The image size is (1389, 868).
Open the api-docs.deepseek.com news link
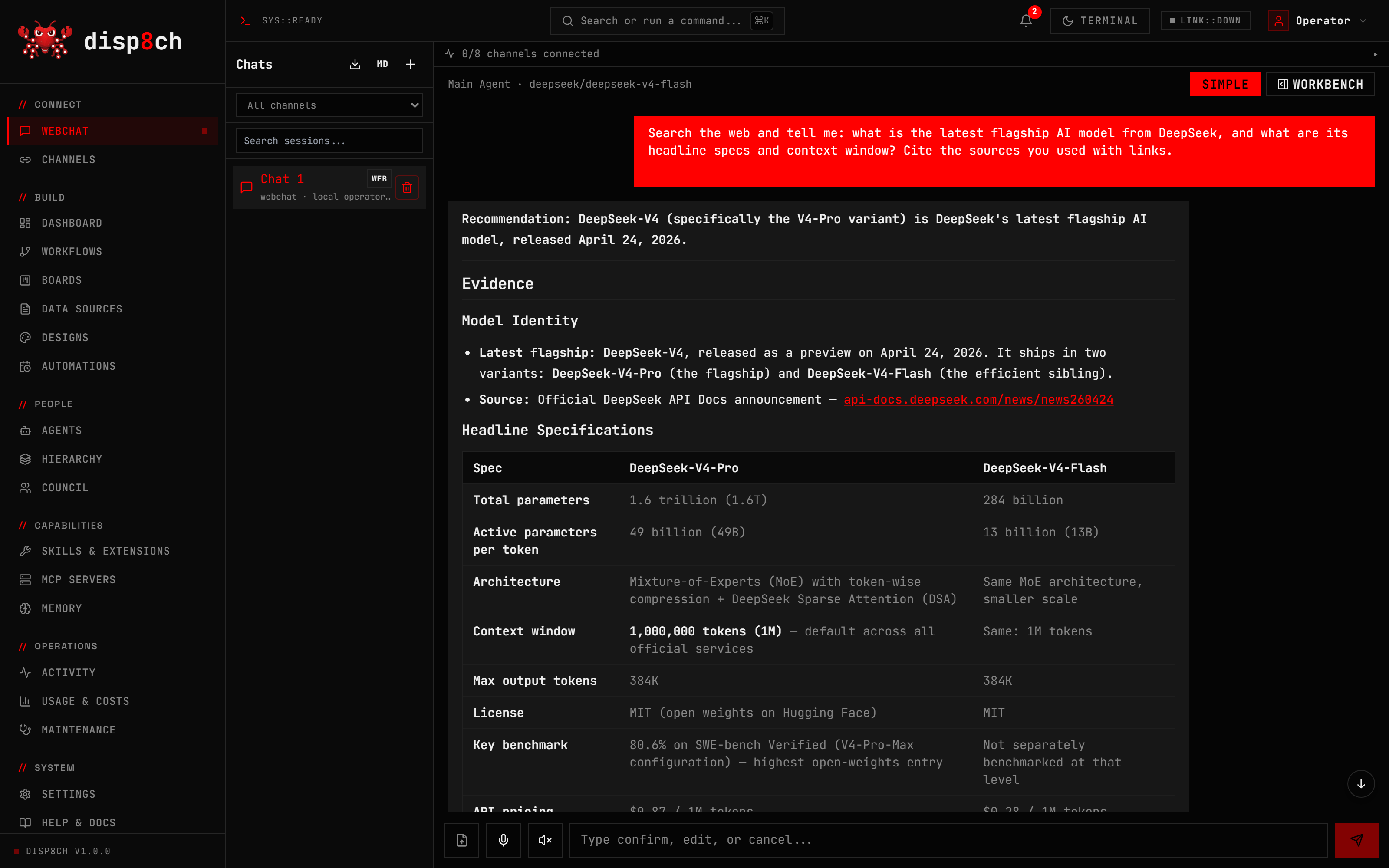click(978, 400)
